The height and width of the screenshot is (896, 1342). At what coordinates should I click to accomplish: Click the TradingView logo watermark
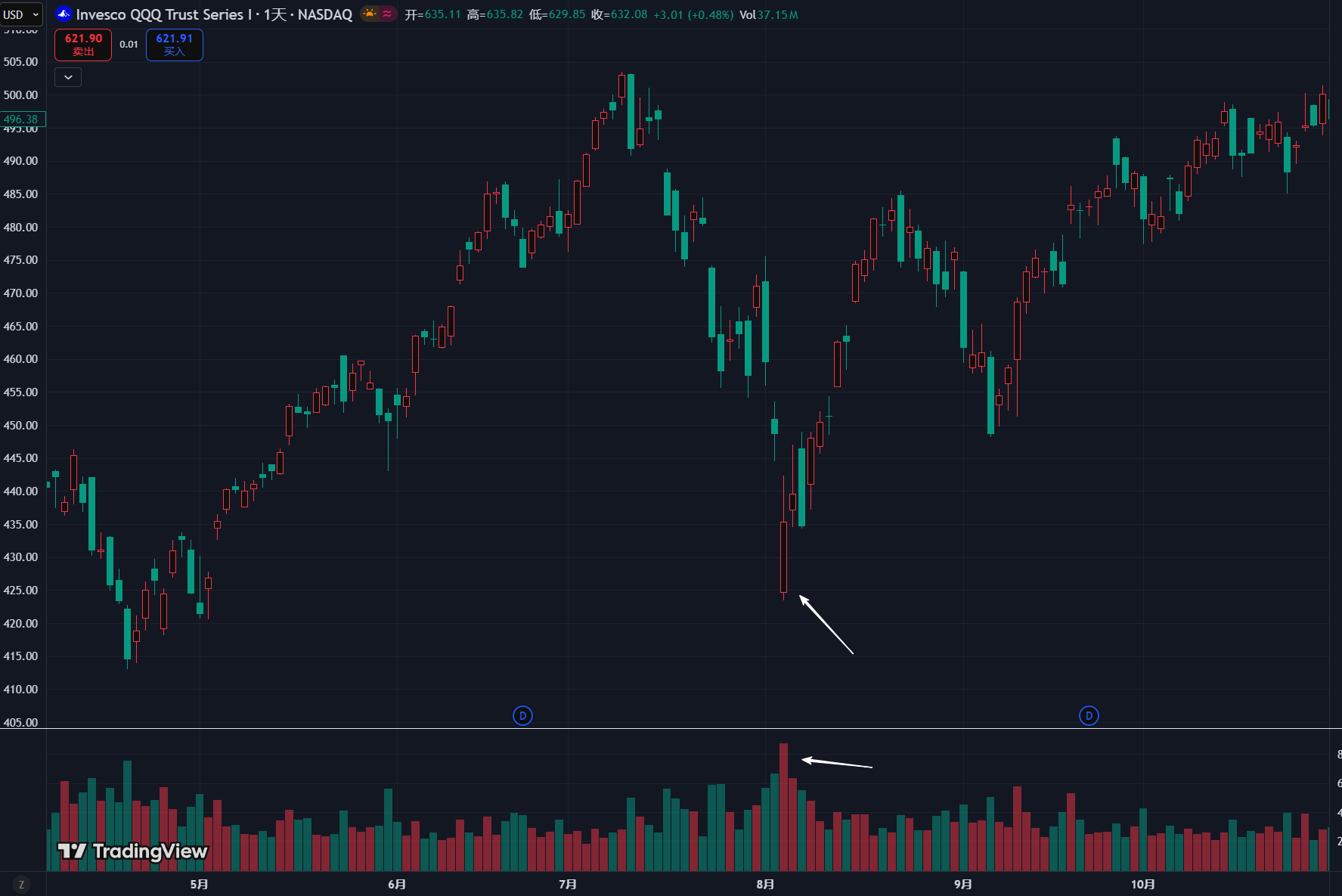[x=133, y=851]
